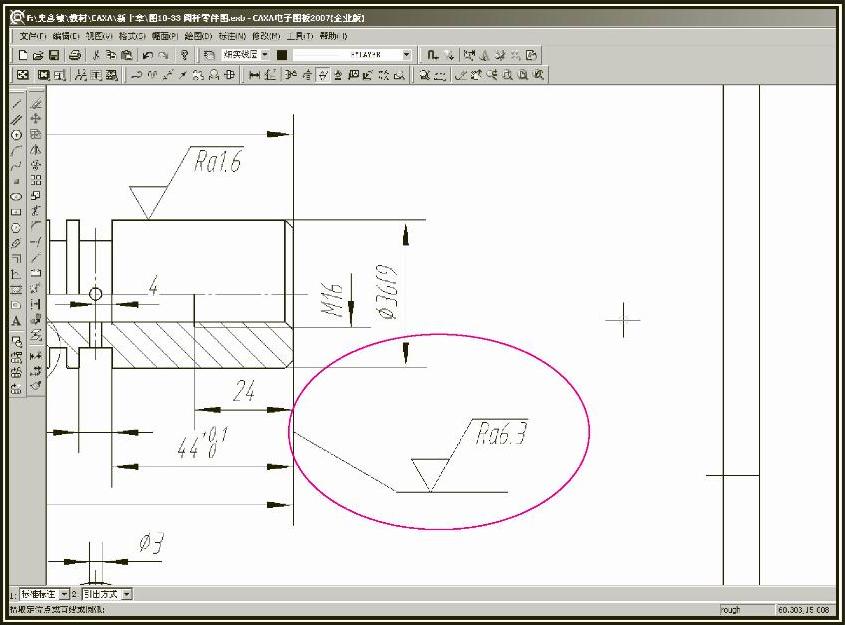Open the 绘图(D) menu
845x625 pixels.
point(198,36)
